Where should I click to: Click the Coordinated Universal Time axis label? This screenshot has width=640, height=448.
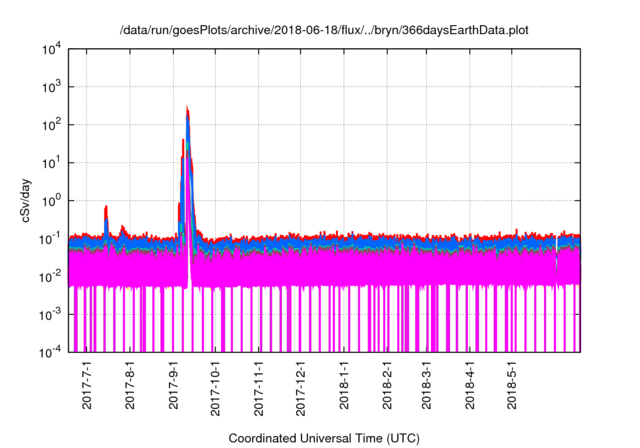pyautogui.click(x=324, y=438)
